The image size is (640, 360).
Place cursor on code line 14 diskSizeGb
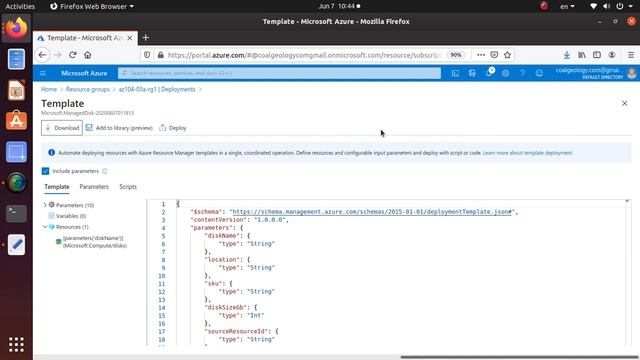tap(231, 307)
